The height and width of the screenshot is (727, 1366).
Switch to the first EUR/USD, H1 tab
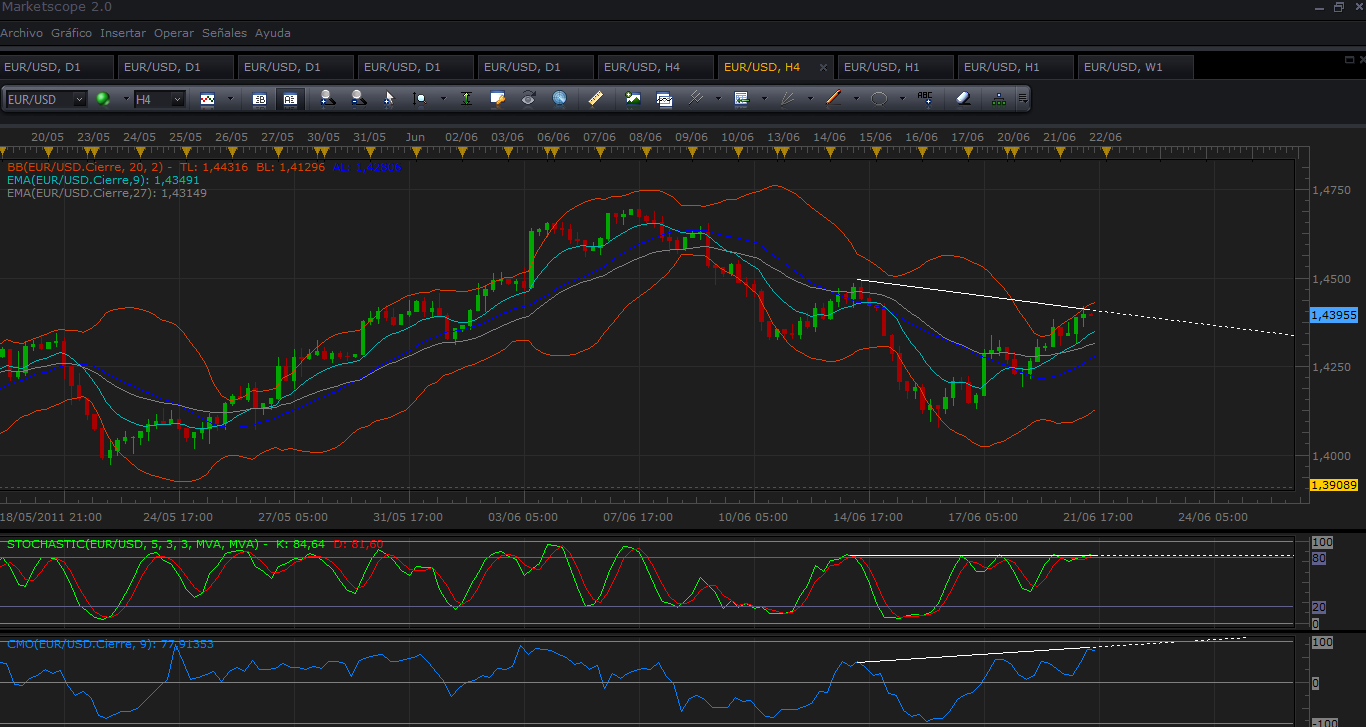pos(894,67)
